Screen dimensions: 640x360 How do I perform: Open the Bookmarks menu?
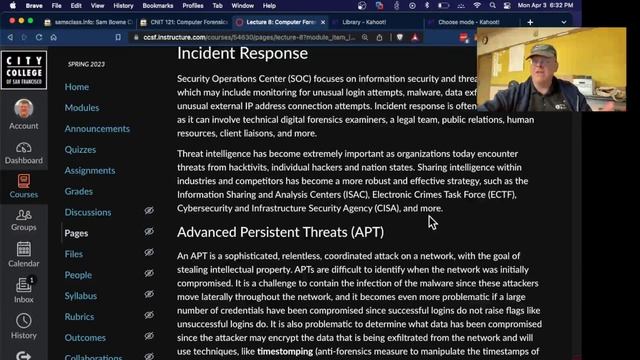pyautogui.click(x=158, y=6)
